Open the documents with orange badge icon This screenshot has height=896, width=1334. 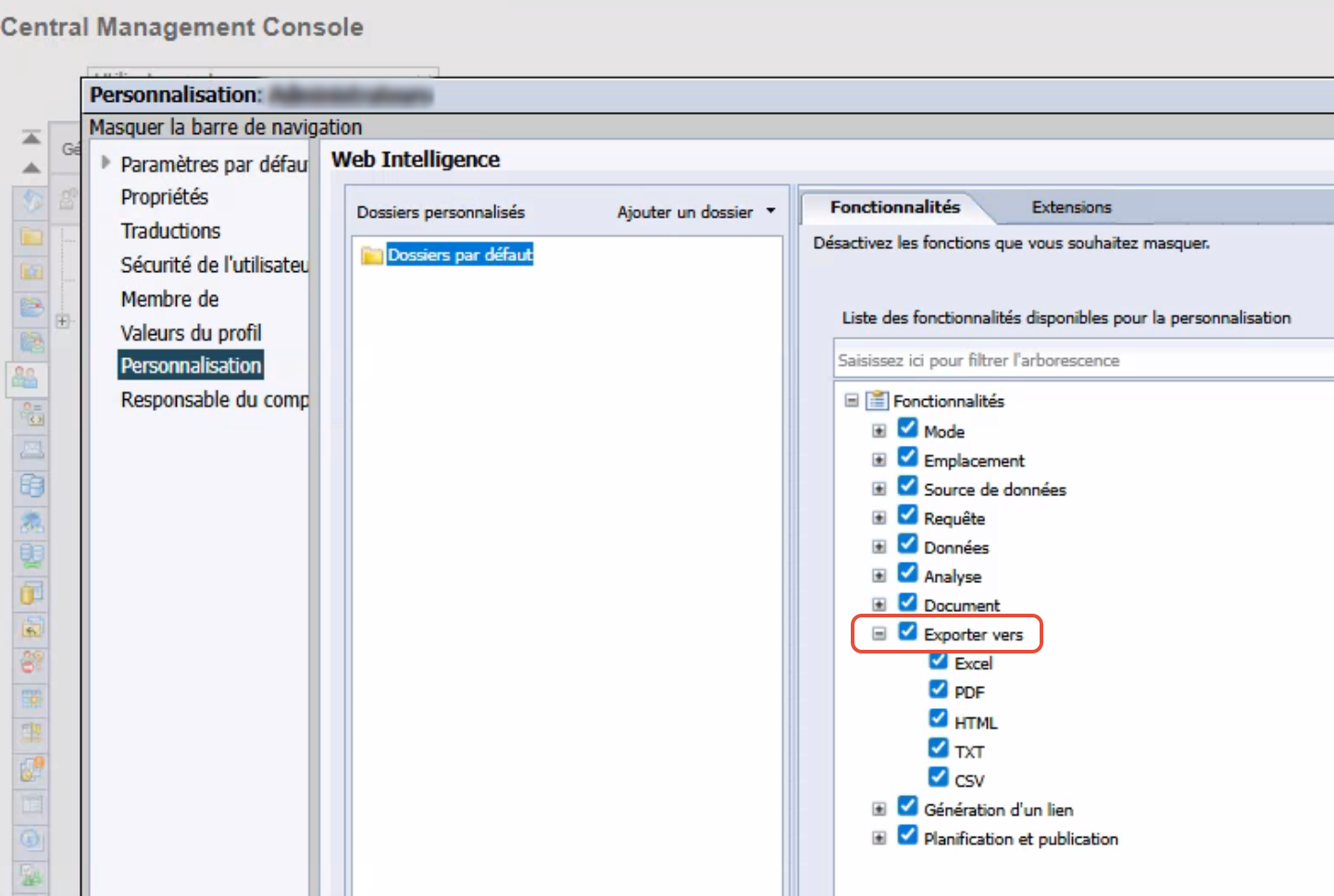(31, 768)
